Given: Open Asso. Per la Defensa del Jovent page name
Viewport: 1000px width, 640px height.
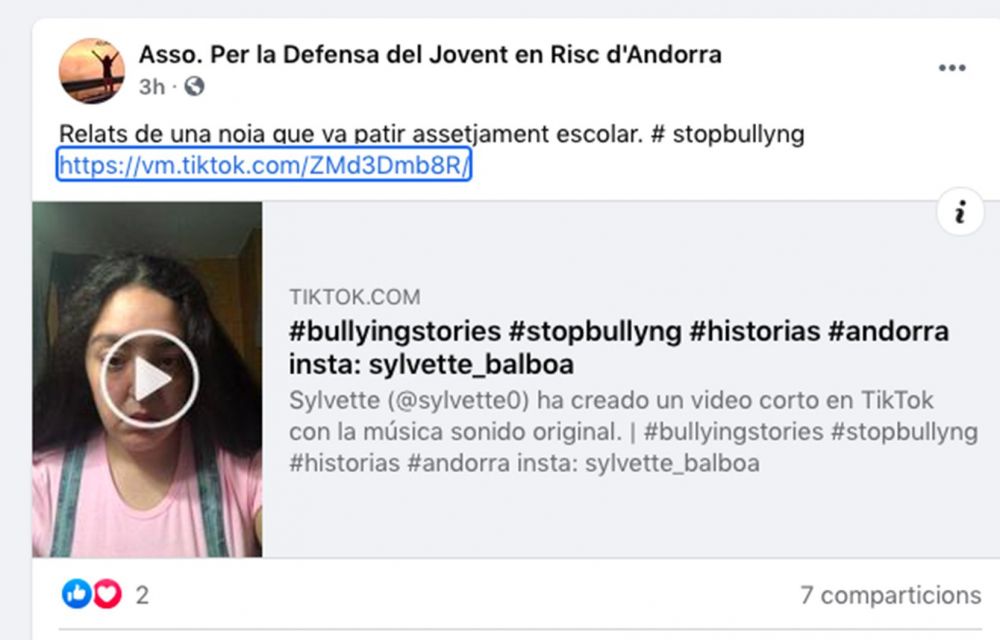Looking at the screenshot, I should tap(430, 54).
